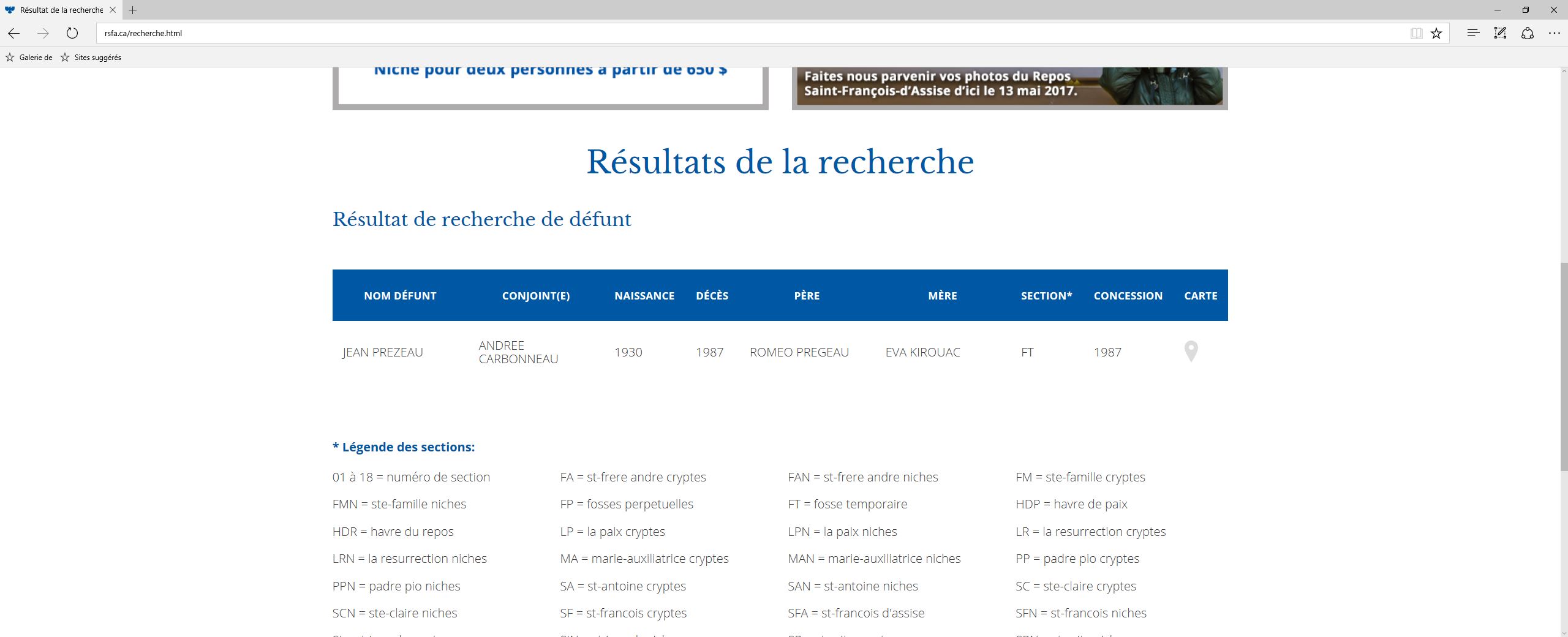Click legend entry SFA = st-francois d'assise

856,613
